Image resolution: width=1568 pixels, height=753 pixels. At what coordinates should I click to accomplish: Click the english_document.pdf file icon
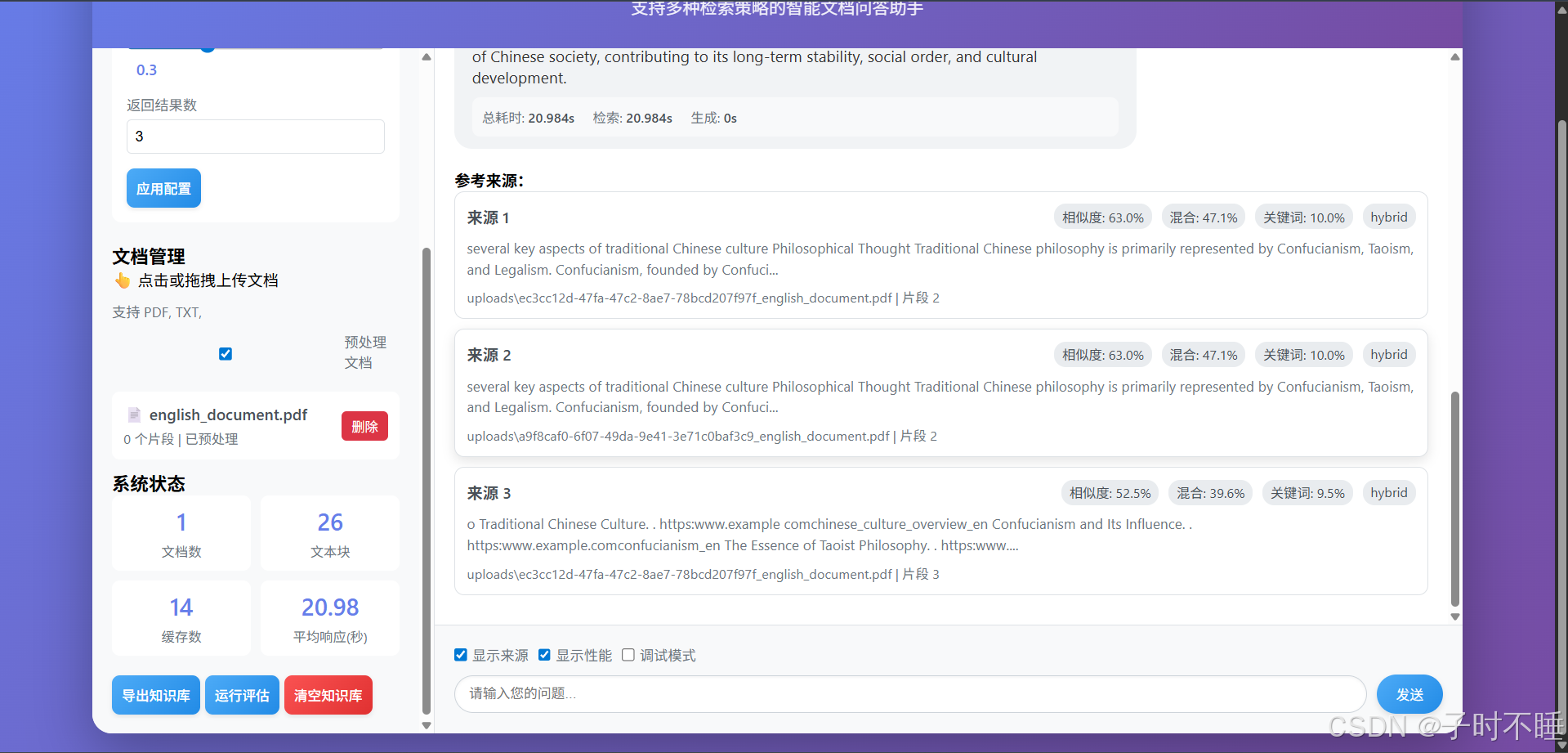135,415
